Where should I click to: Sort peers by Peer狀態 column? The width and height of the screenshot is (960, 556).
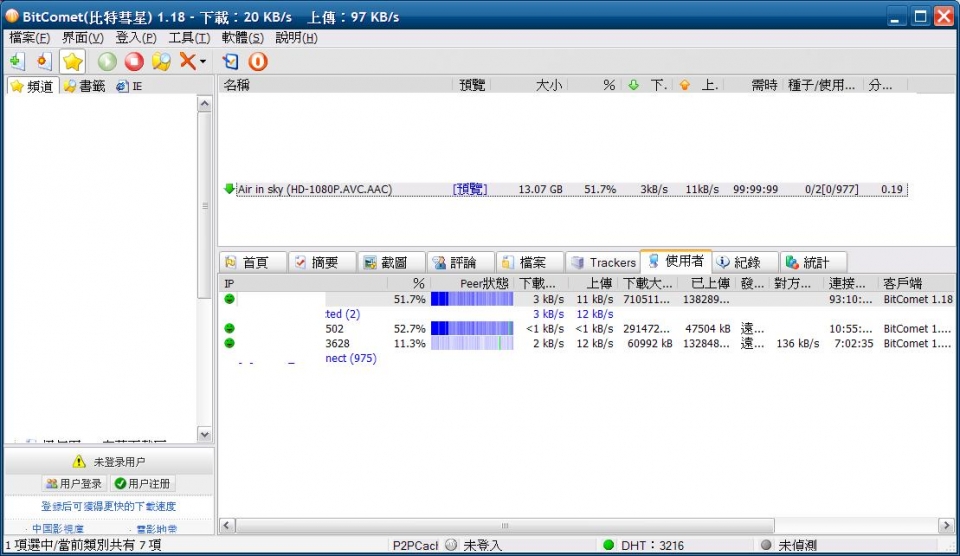pyautogui.click(x=473, y=284)
